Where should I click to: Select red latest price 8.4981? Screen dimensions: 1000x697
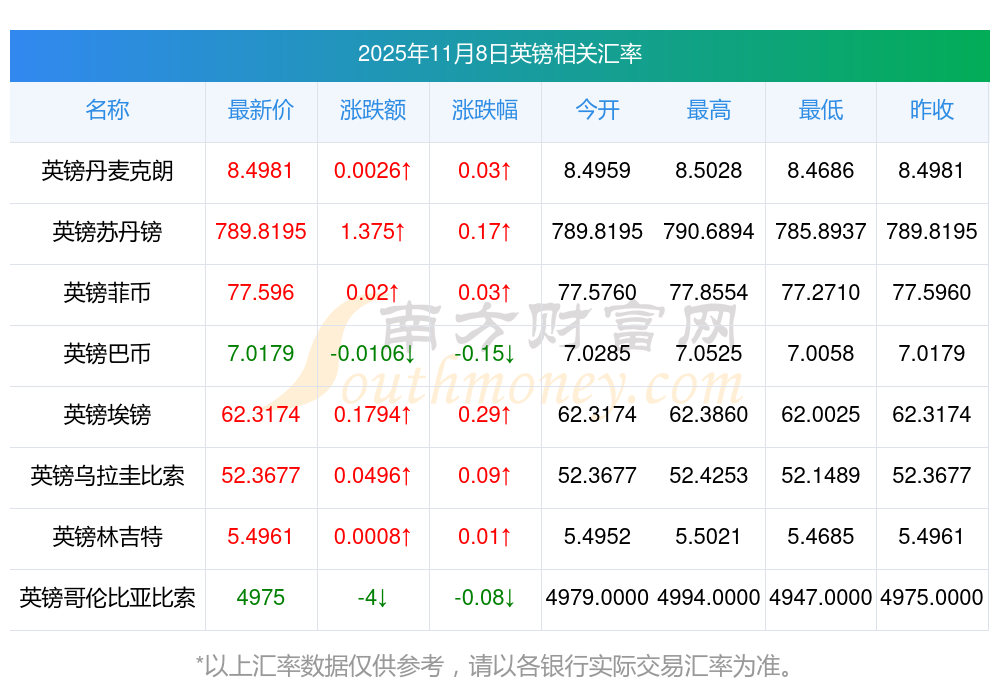[260, 170]
